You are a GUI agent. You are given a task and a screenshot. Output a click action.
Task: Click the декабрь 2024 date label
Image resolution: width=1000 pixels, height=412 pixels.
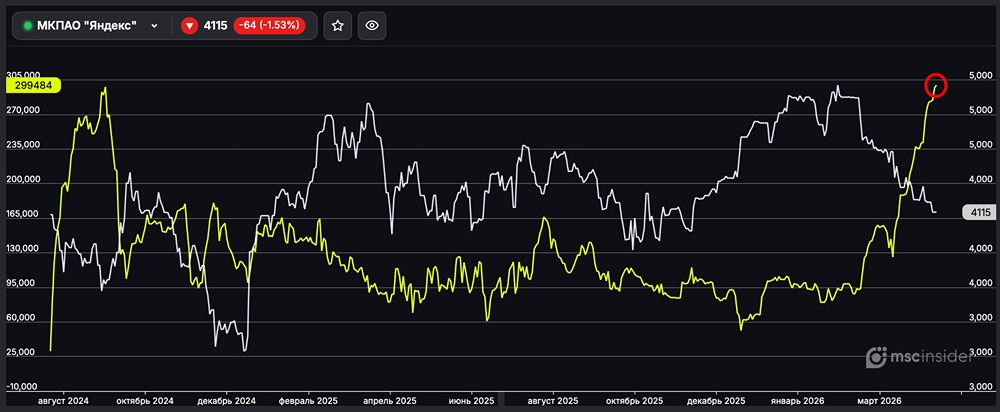click(229, 399)
